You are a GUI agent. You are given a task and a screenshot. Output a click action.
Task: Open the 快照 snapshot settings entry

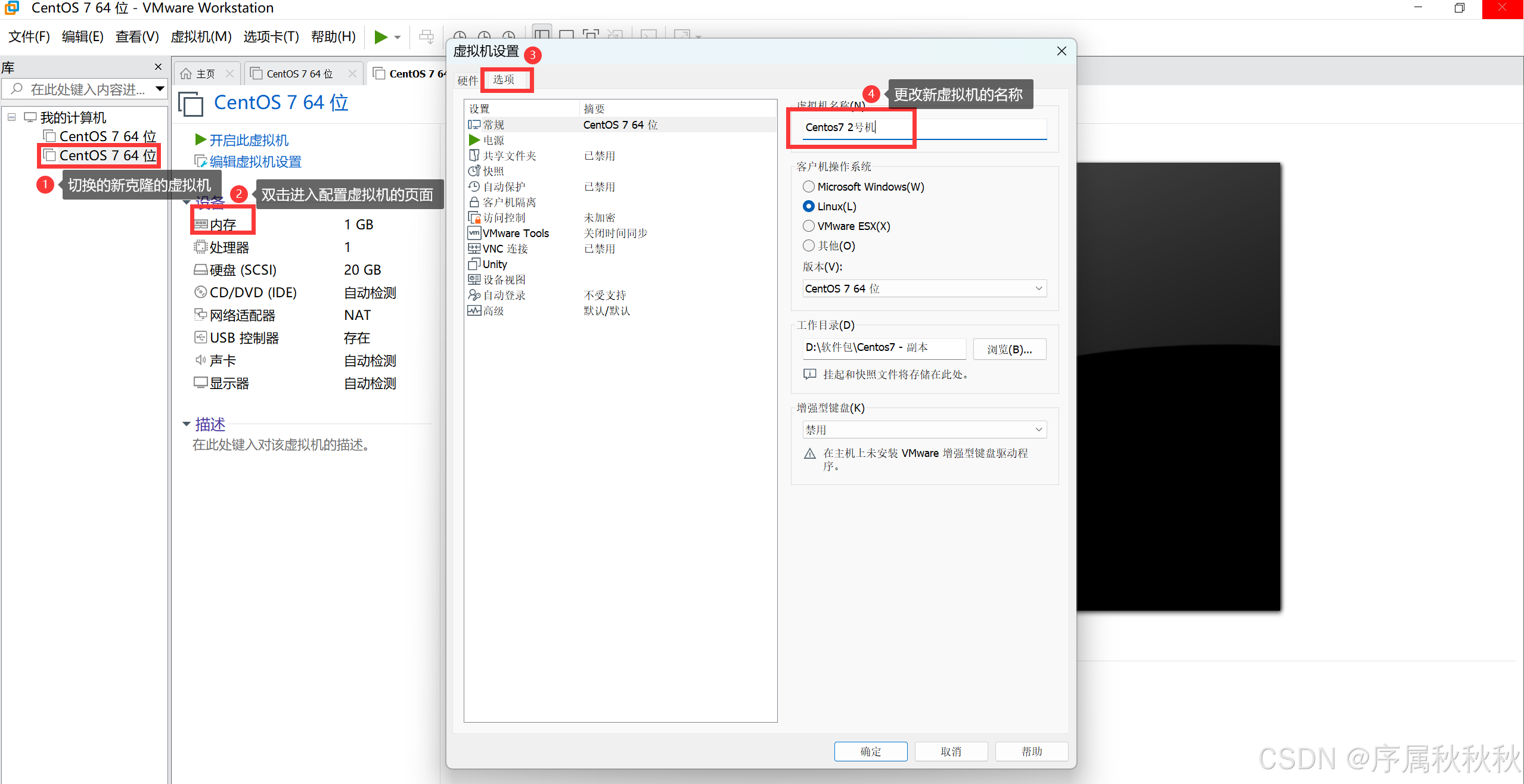point(493,171)
